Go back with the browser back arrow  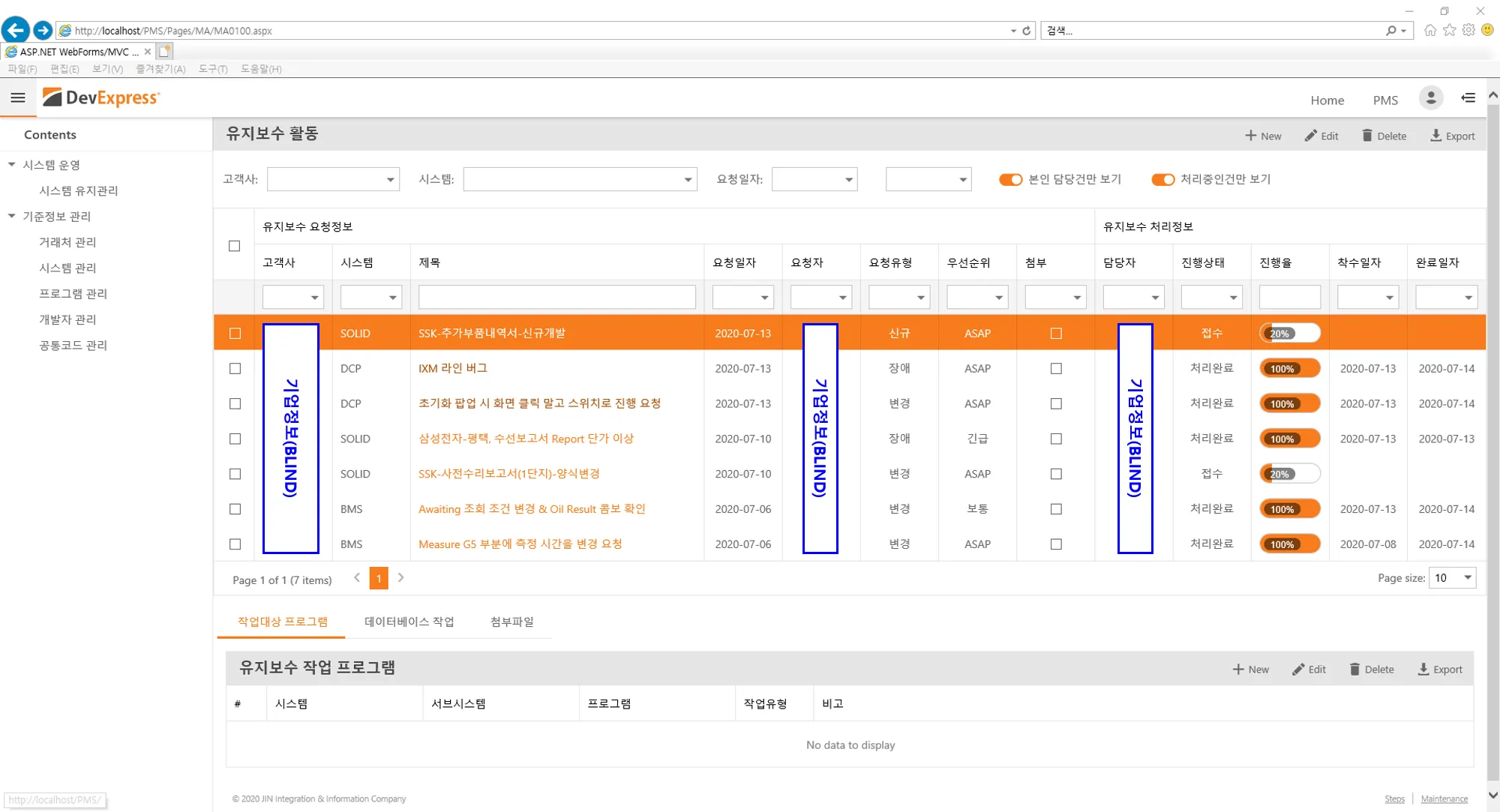15,30
